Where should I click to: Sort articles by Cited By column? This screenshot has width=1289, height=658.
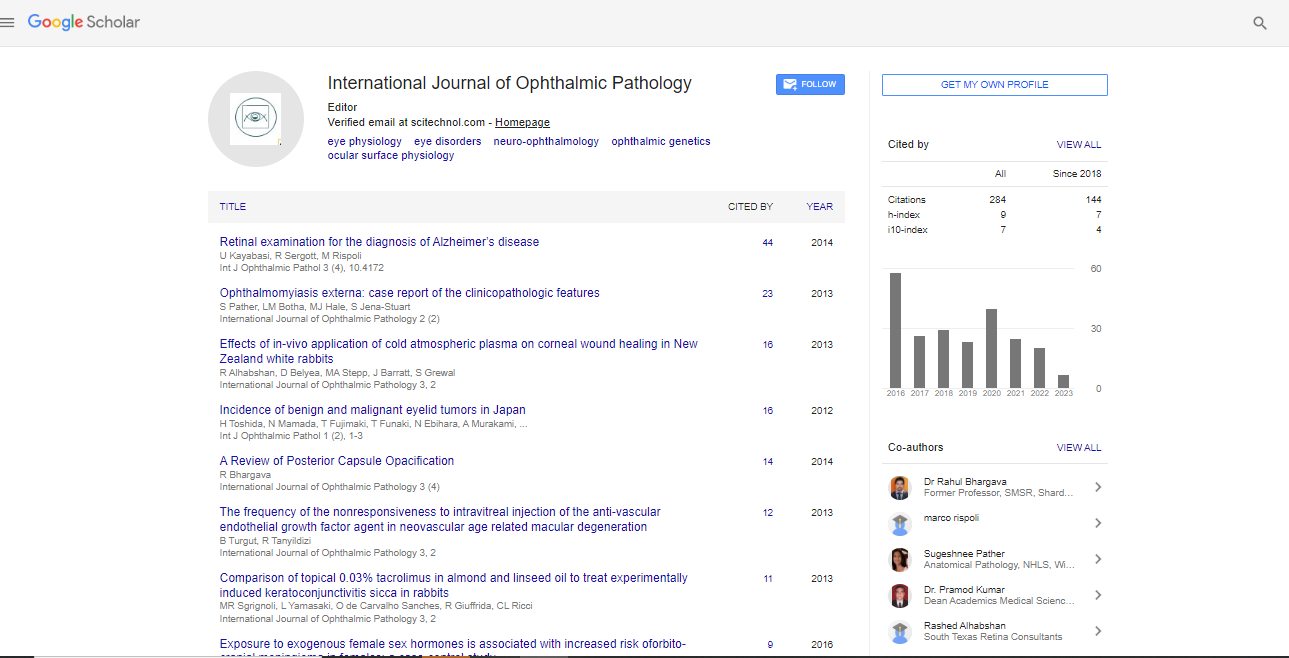[750, 207]
